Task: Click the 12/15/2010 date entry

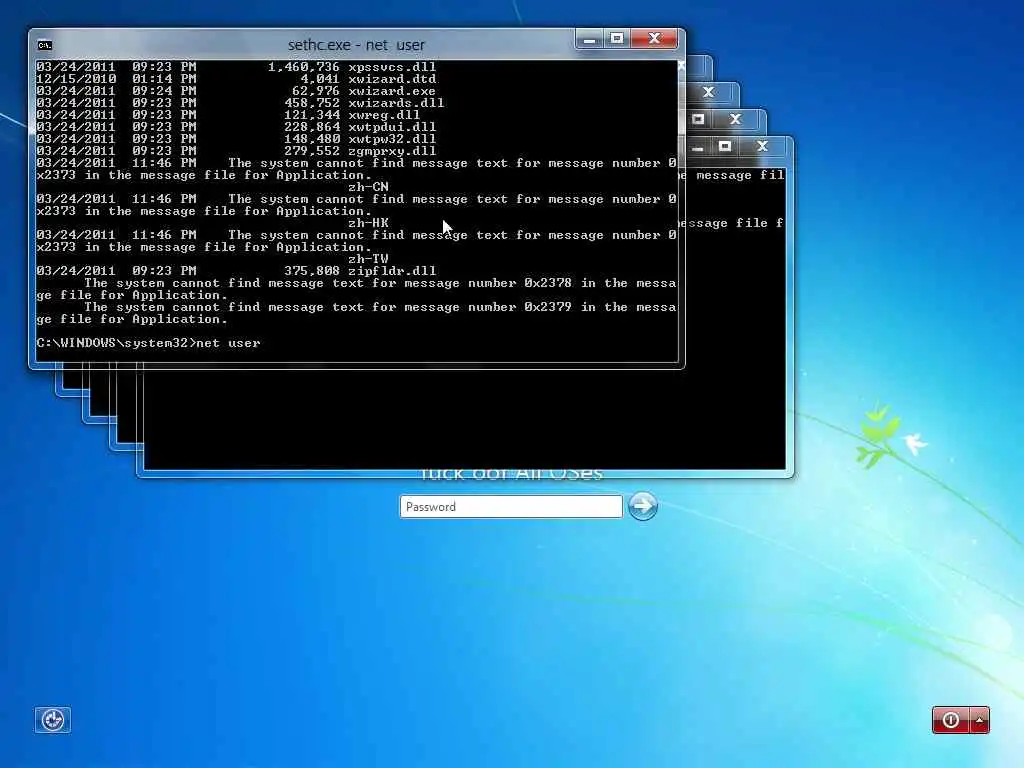Action: tap(76, 79)
